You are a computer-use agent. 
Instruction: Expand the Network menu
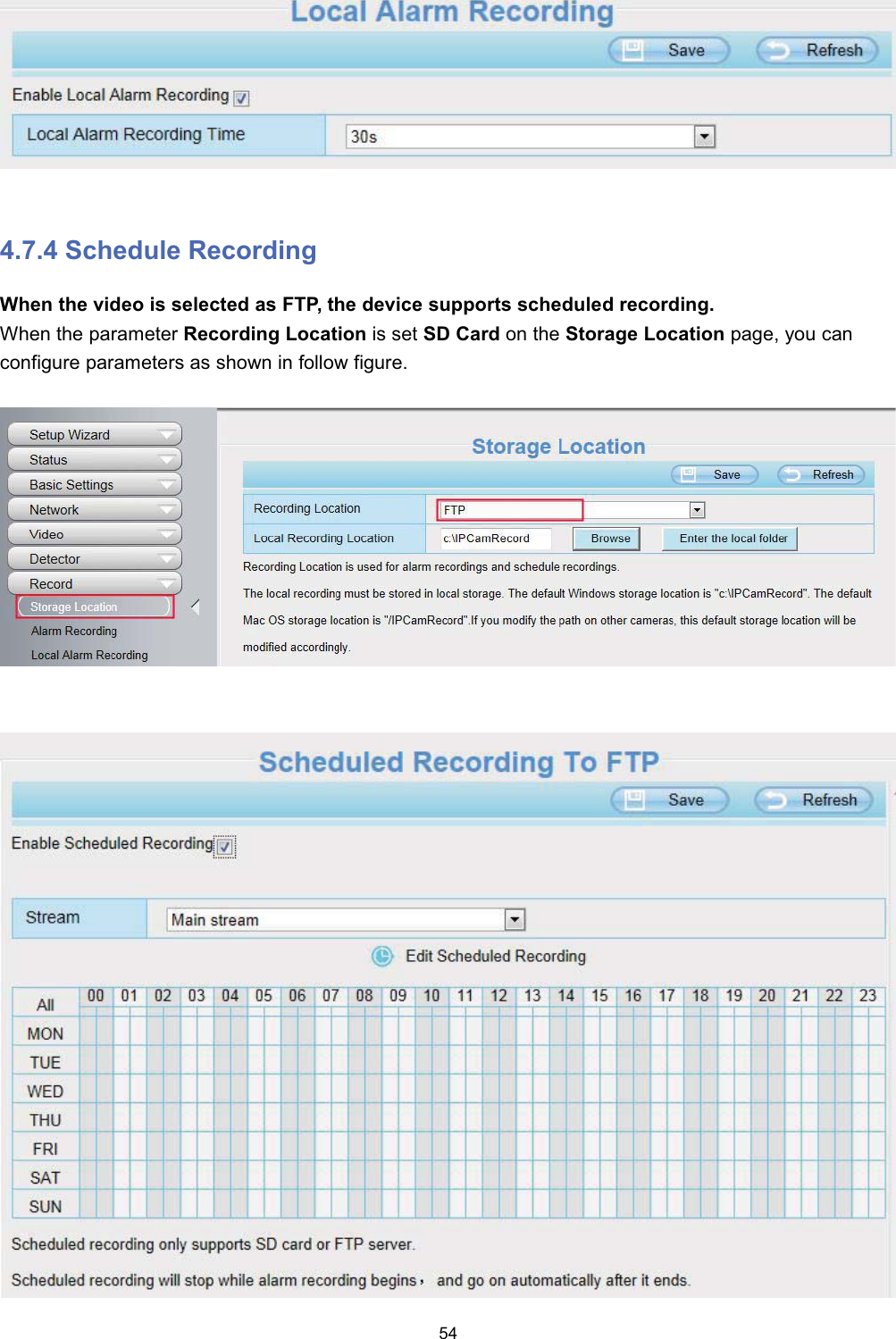[x=95, y=509]
